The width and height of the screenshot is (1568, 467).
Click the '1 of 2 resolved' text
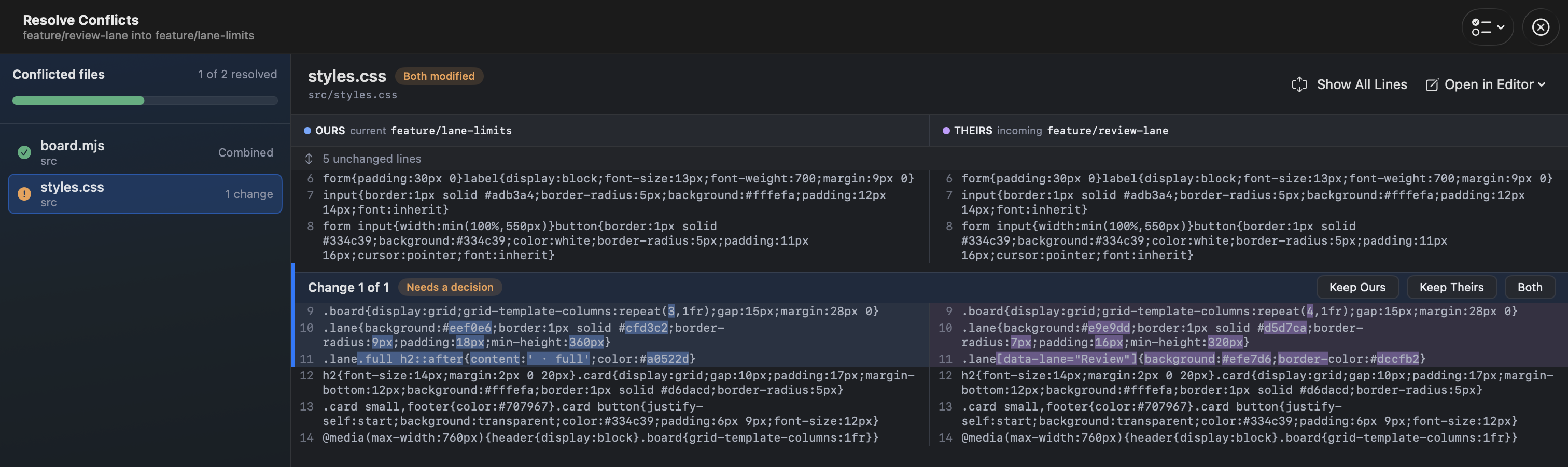[237, 74]
